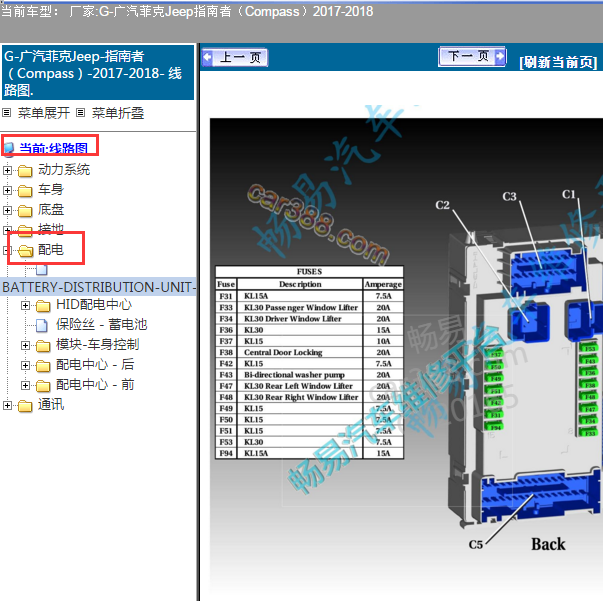The image size is (603, 601).
Task: Click the KL30 Driver Window Lifter row
Action: (x=309, y=319)
